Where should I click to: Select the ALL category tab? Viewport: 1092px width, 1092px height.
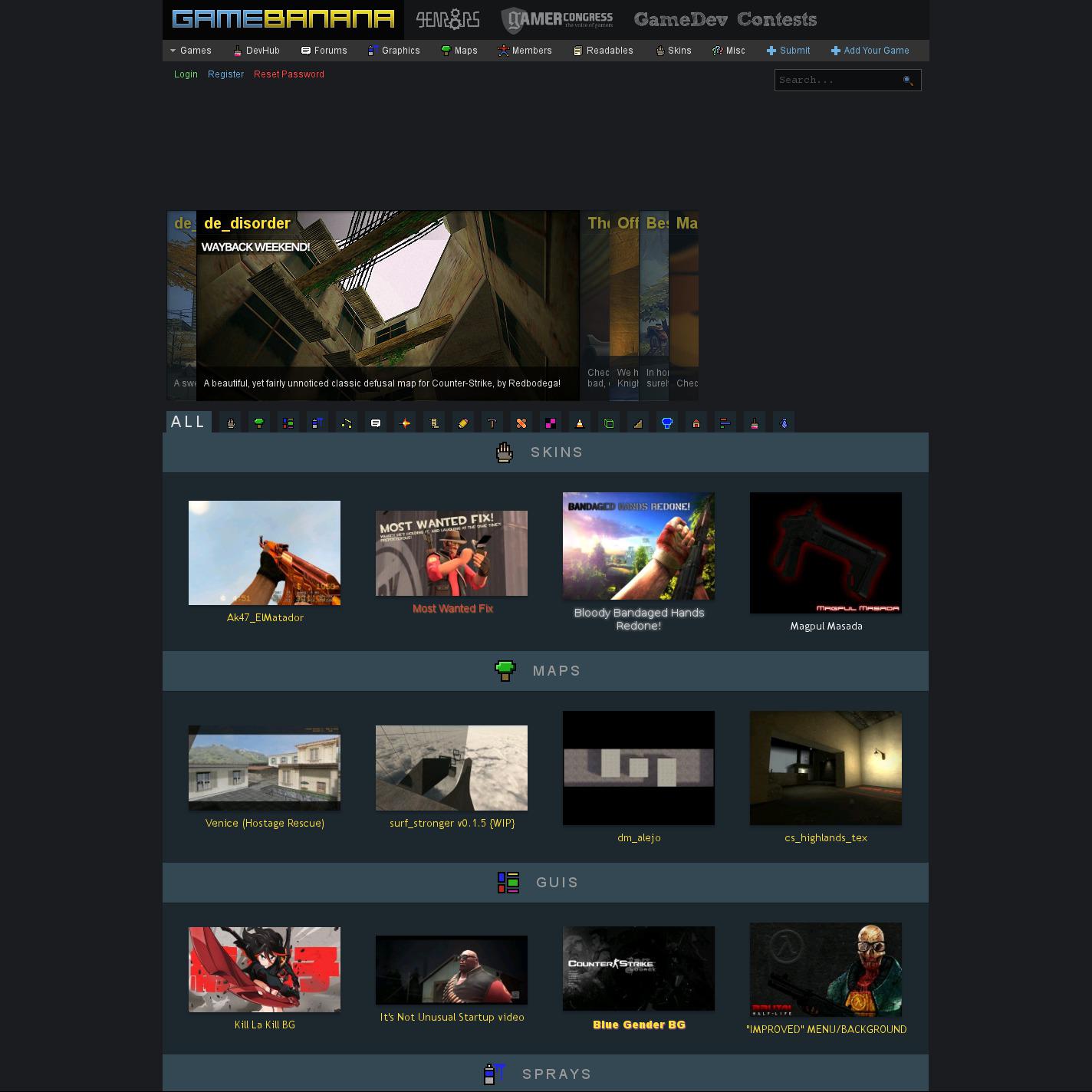(188, 422)
